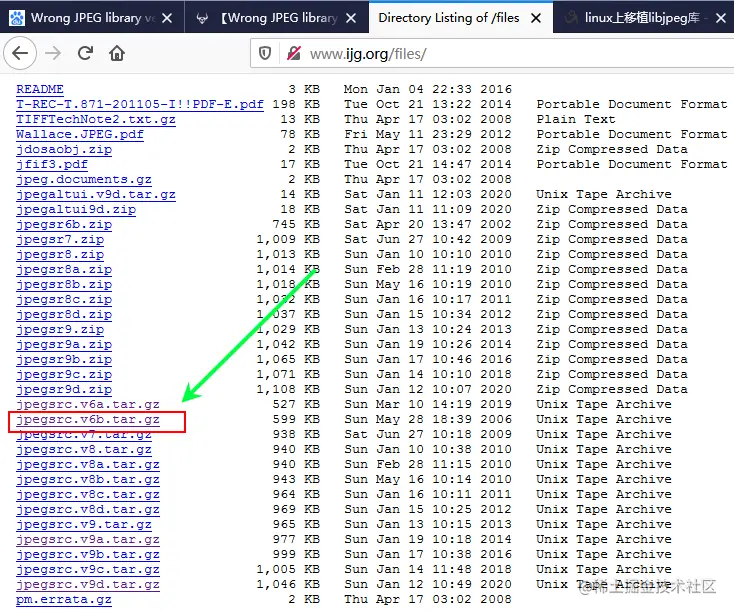The height and width of the screenshot is (613, 734).
Task: Download jpegsr7.zip
Action: [x=60, y=239]
